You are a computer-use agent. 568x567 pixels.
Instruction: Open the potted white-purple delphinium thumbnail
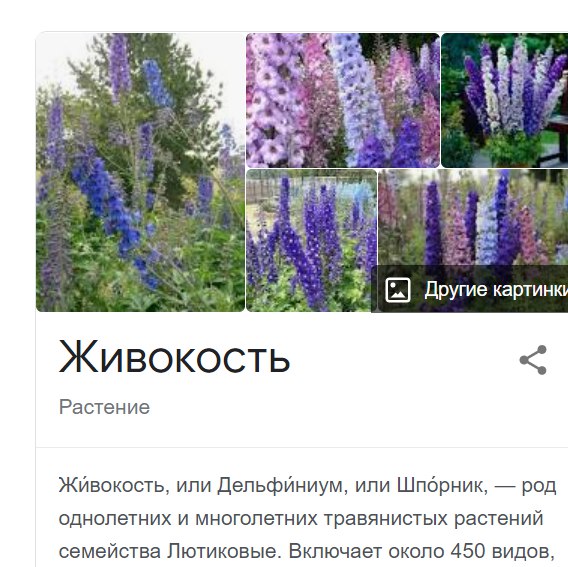(x=505, y=100)
